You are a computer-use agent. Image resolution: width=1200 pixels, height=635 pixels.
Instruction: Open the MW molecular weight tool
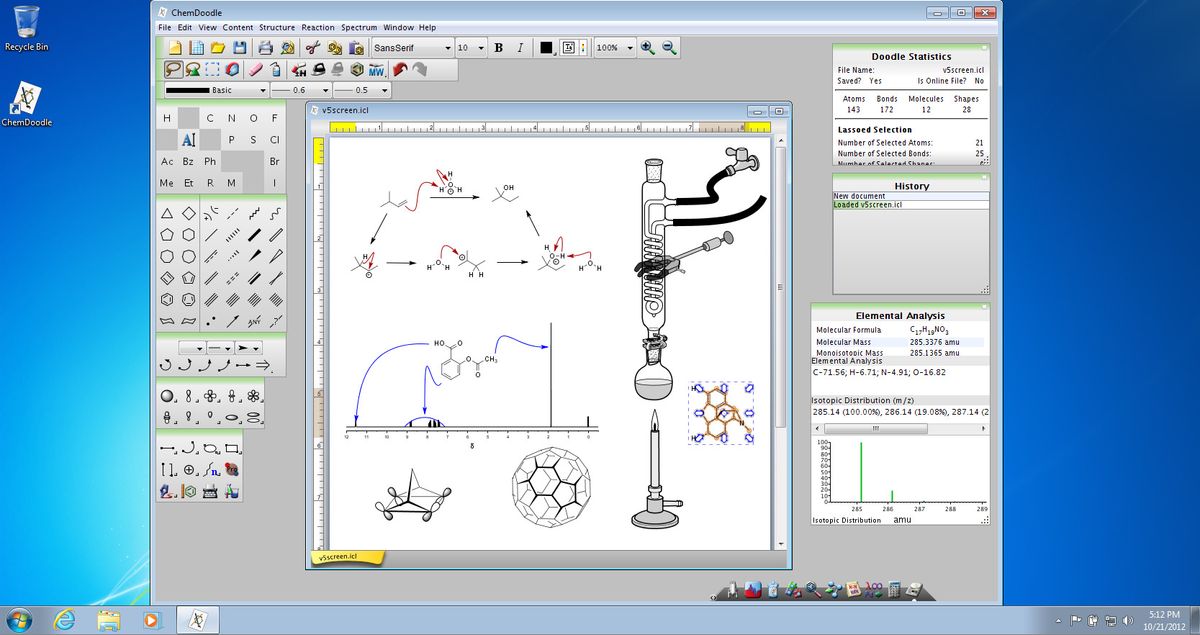tap(375, 71)
